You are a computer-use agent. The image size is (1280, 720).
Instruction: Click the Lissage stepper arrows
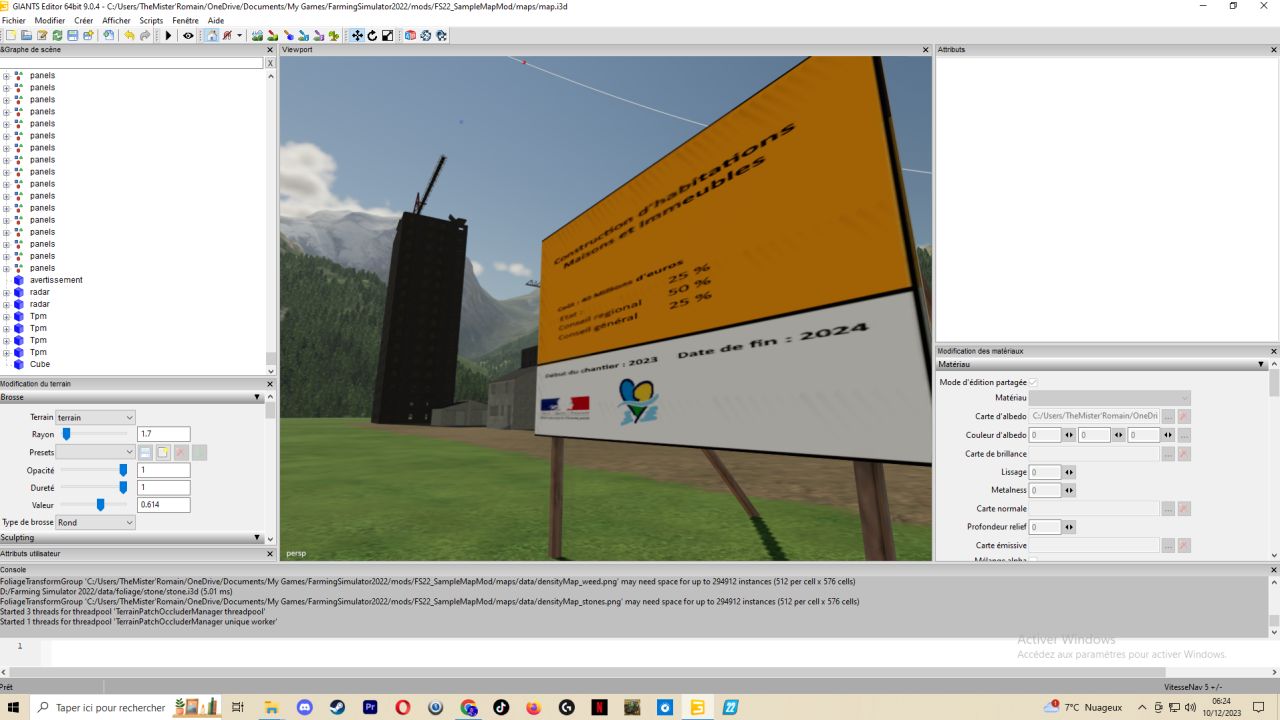pos(1069,472)
